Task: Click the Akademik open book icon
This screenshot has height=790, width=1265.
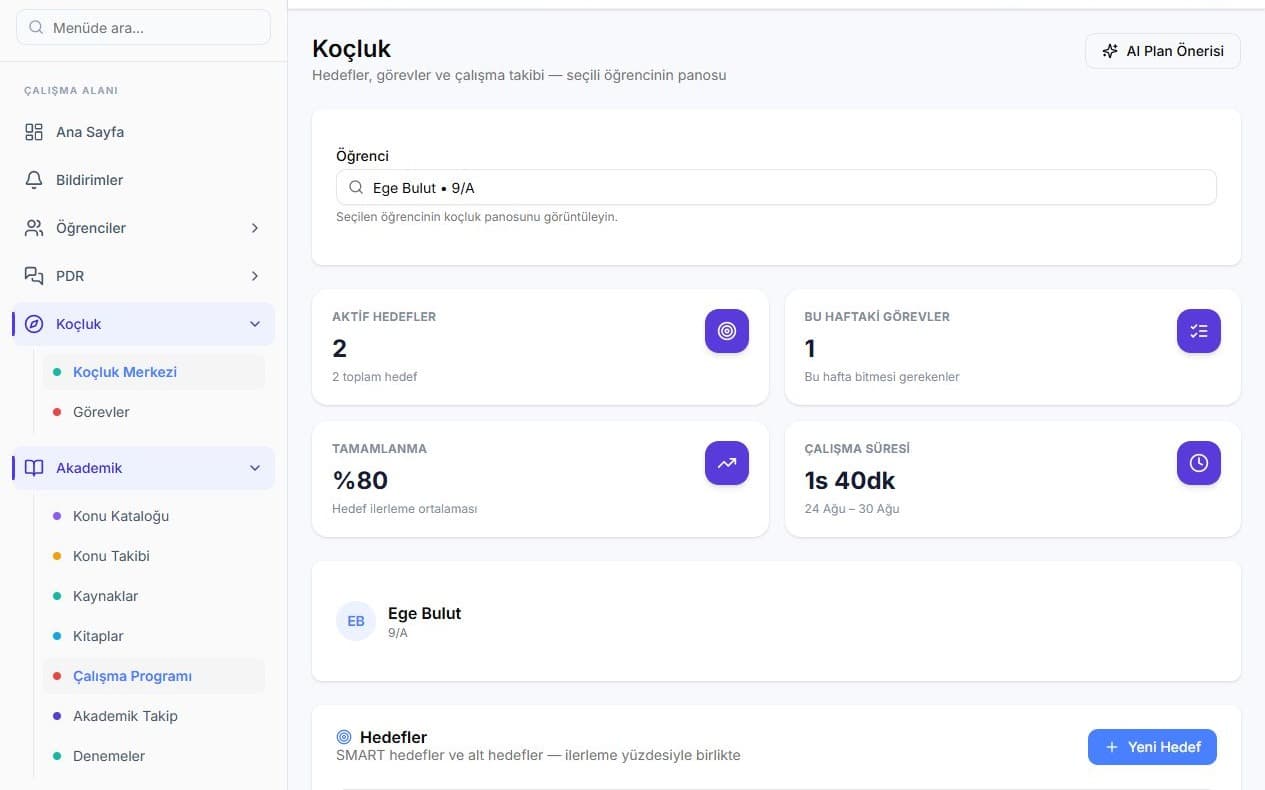Action: 34,468
